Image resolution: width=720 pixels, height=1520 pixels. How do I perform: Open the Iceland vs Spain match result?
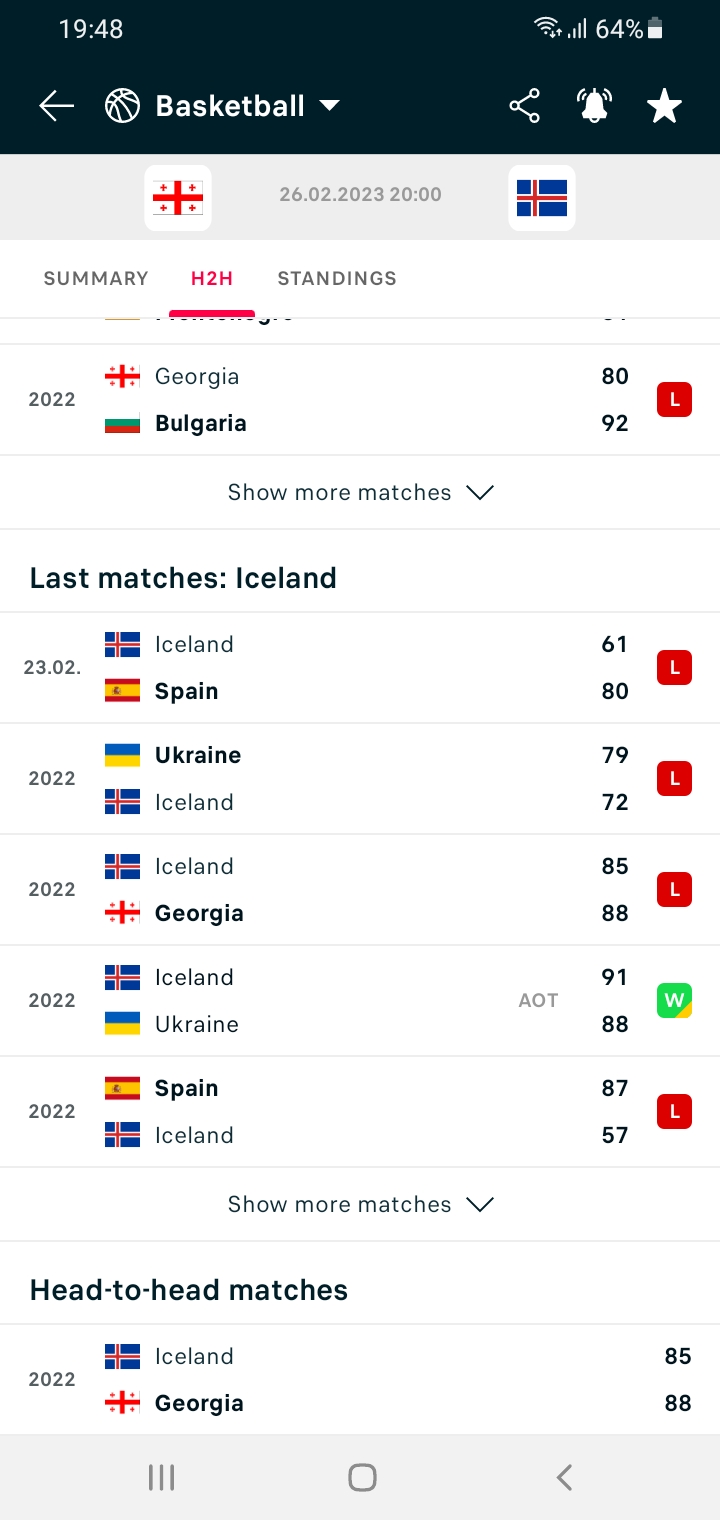pos(360,667)
